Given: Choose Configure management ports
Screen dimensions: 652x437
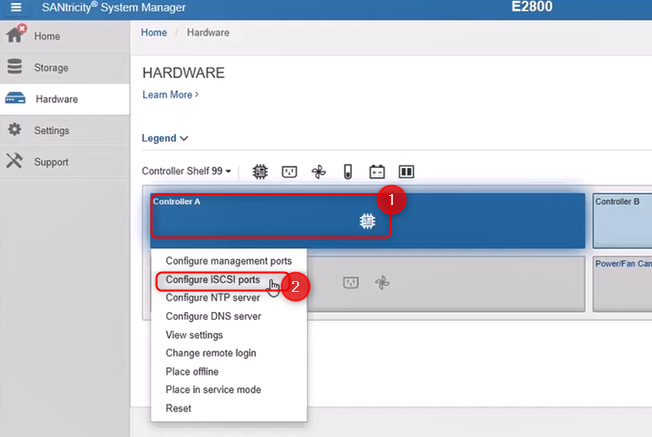Looking at the screenshot, I should (x=229, y=261).
